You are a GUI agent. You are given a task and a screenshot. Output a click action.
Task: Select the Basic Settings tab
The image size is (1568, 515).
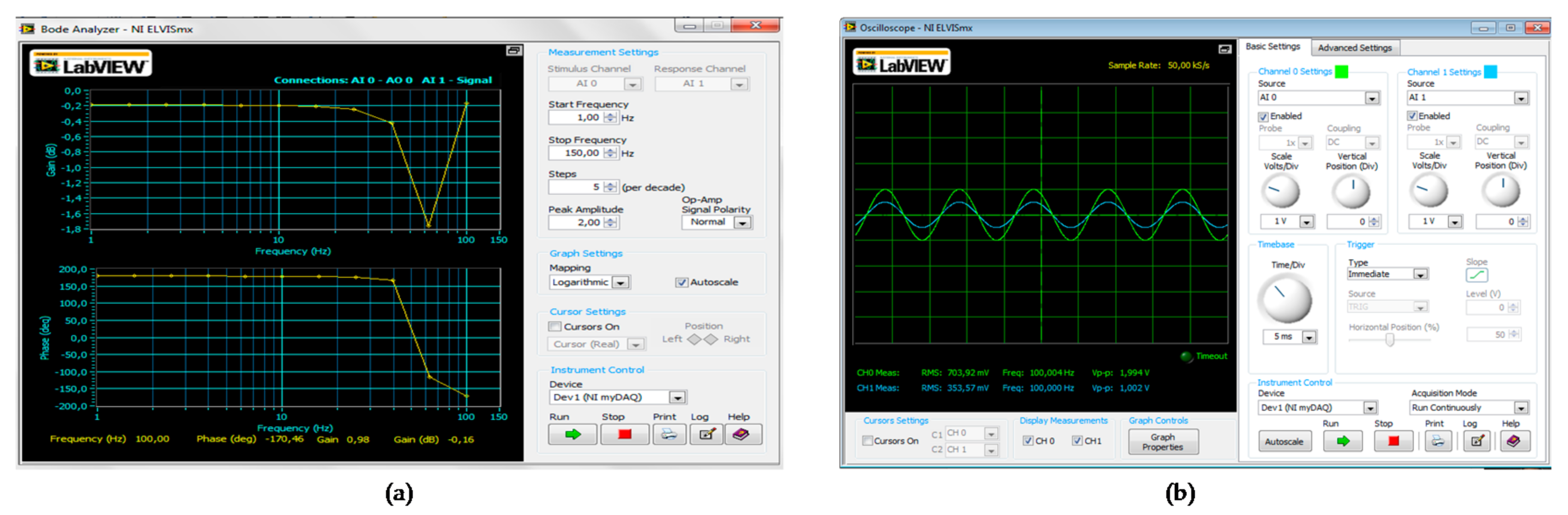(x=1274, y=46)
